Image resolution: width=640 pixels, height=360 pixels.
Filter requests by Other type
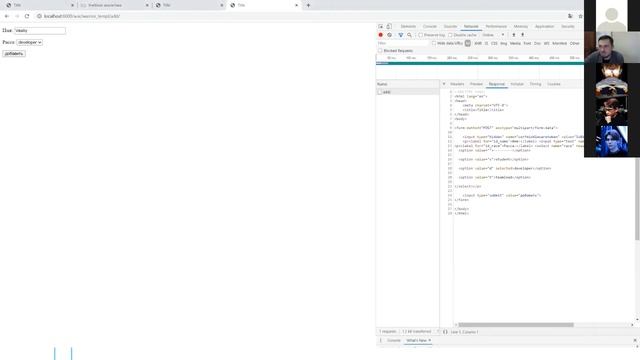pyautogui.click(x=574, y=43)
